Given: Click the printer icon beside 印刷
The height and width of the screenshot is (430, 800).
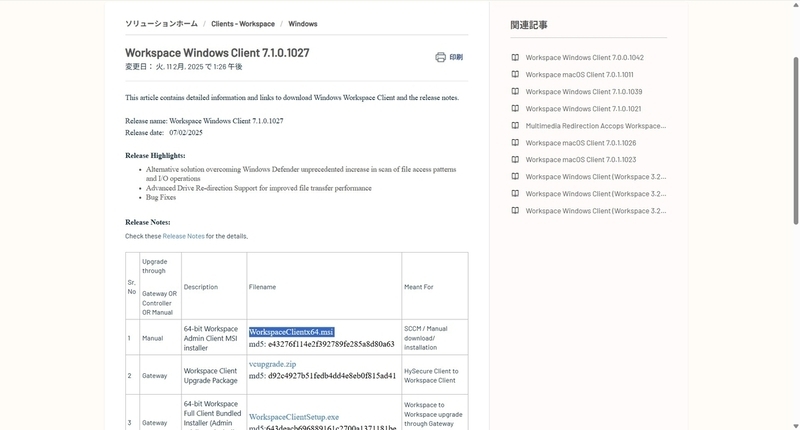Looking at the screenshot, I should pyautogui.click(x=440, y=57).
